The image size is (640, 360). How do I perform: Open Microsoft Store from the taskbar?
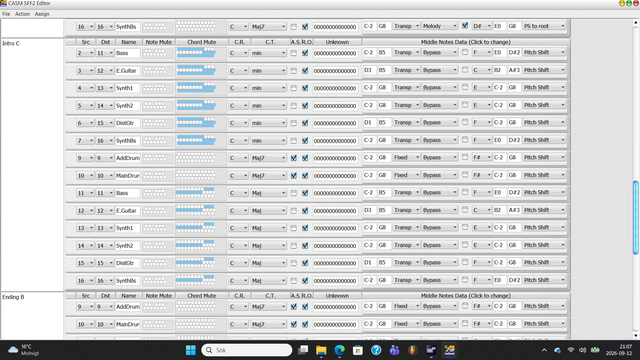(x=358, y=350)
